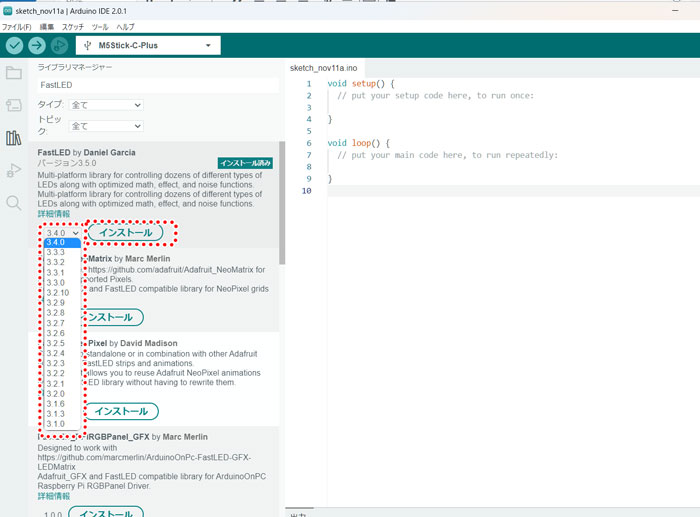Click the FastLED library search field
The image size is (700, 517).
click(158, 85)
